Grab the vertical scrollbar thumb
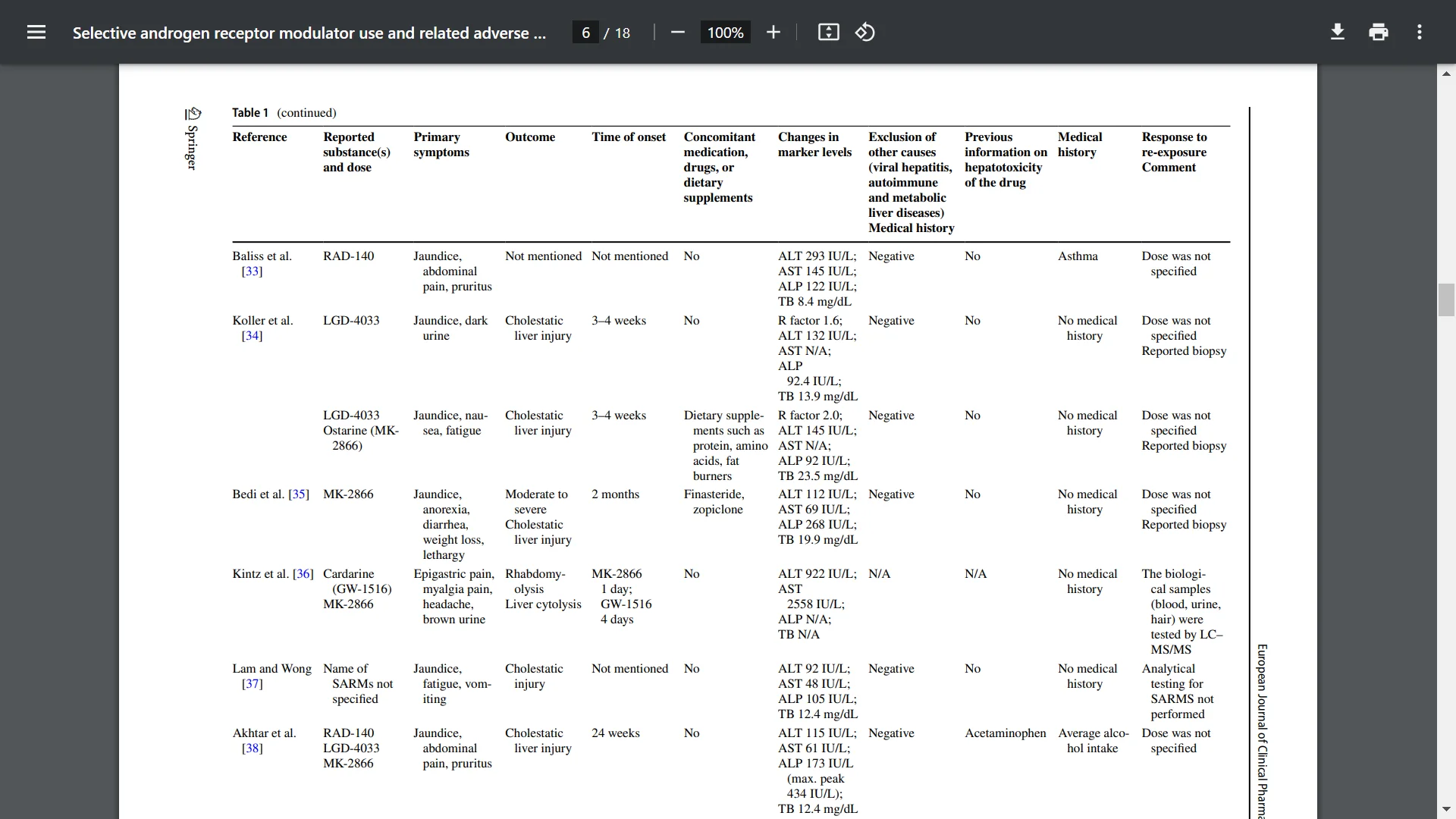This screenshot has height=819, width=1456. 1446,300
